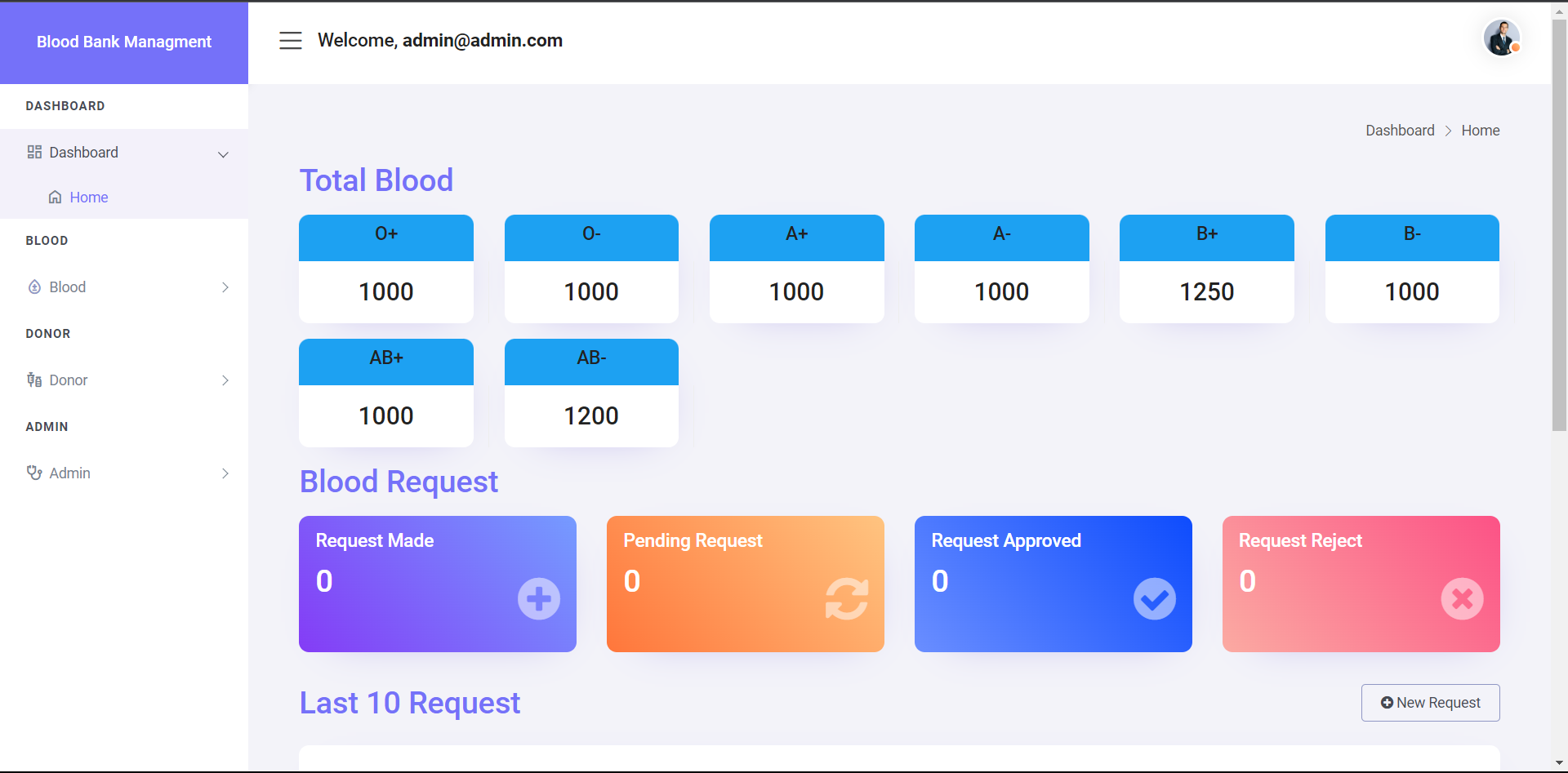This screenshot has width=1568, height=773.
Task: Expand the Donor submenu arrow
Action: tap(225, 380)
